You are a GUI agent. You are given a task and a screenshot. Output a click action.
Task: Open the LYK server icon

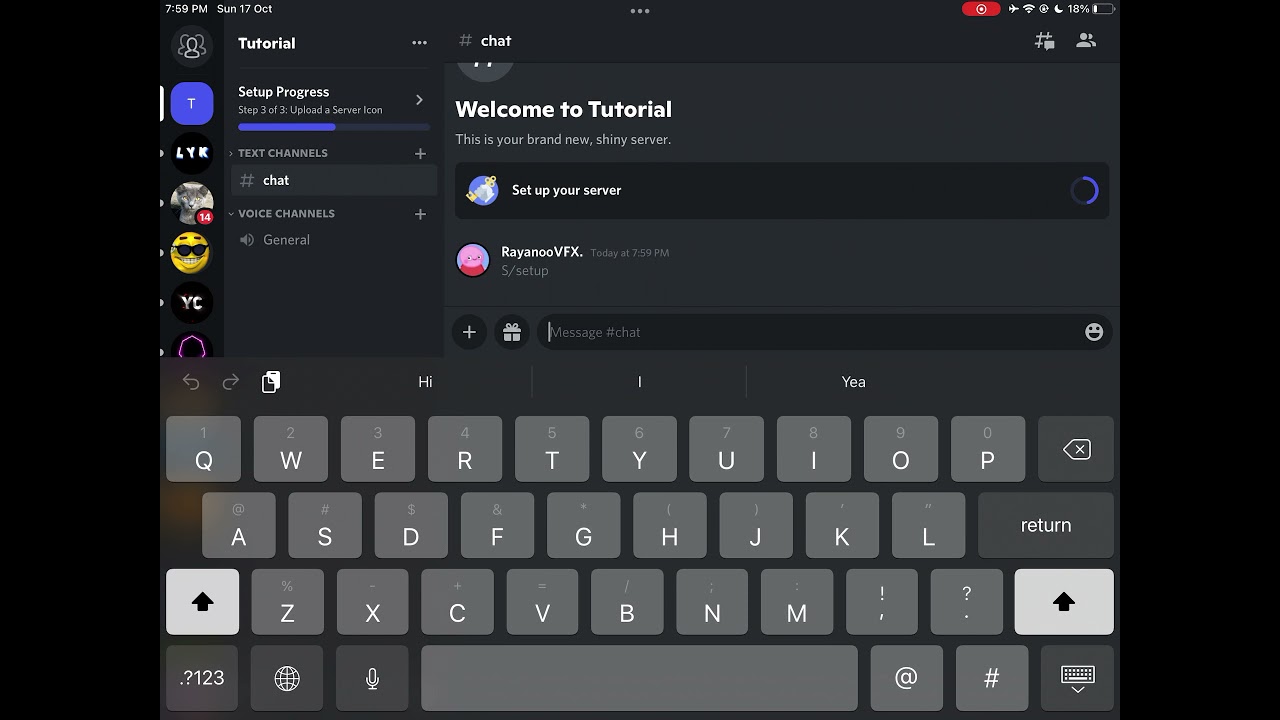tap(191, 153)
